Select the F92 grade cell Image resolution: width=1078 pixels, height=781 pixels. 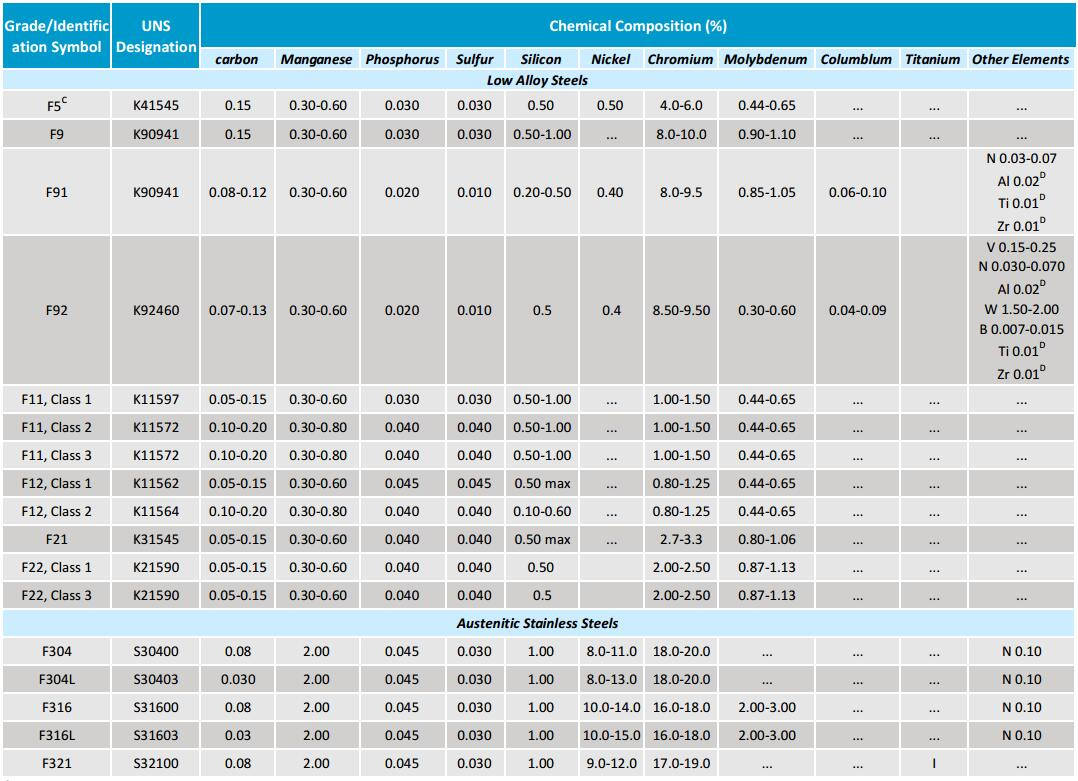coord(56,310)
